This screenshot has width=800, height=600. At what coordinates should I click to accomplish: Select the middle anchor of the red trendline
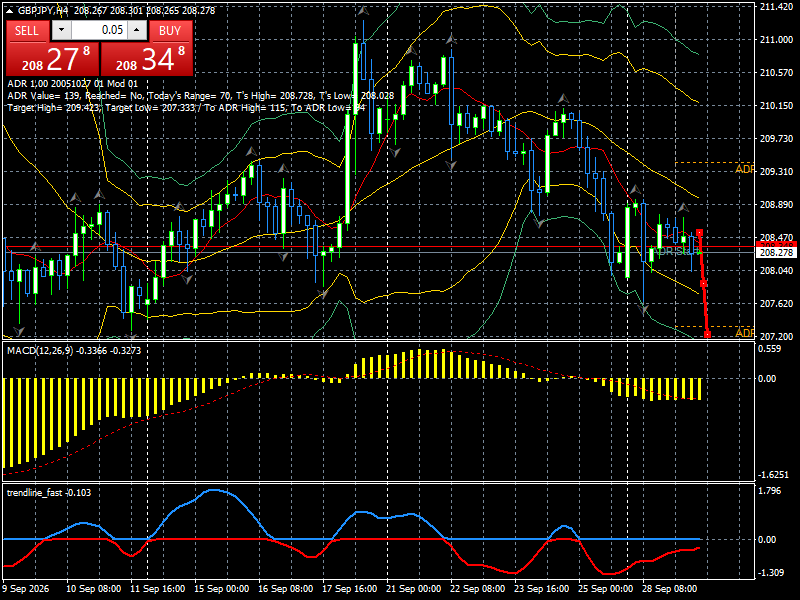(704, 284)
